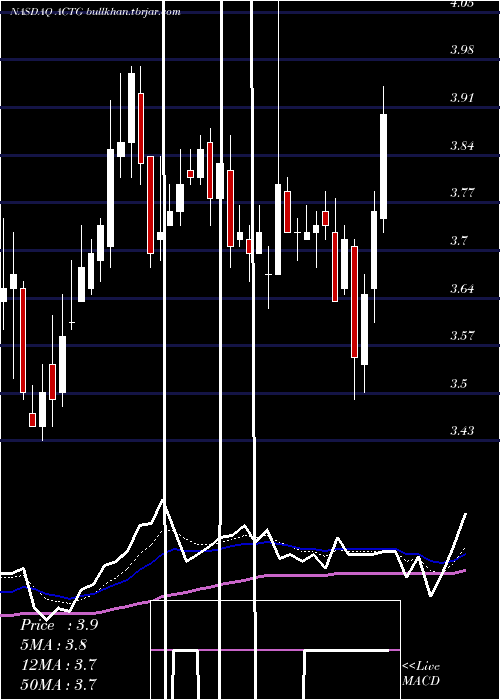Click the Price : 3.9 readout
Viewport: 500px width, 700px height.
(59, 625)
